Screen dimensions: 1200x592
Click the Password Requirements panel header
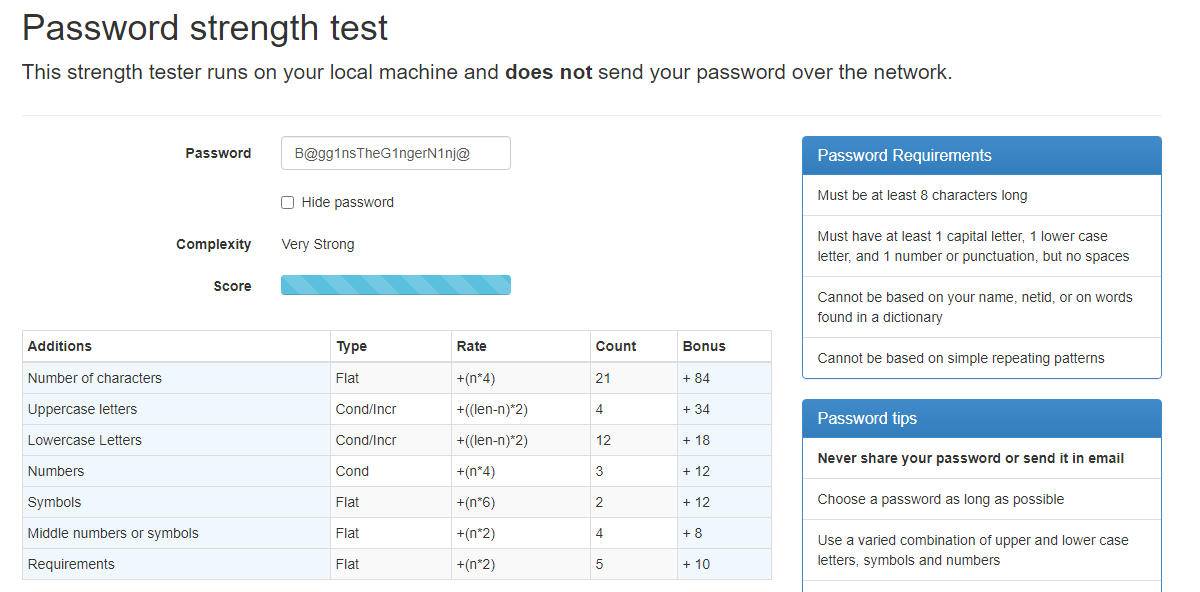[x=981, y=156]
